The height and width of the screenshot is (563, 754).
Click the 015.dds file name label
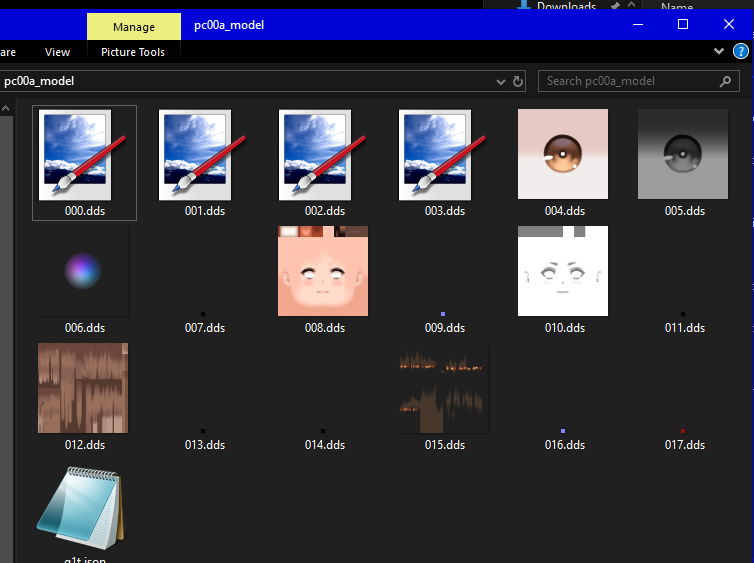click(445, 445)
